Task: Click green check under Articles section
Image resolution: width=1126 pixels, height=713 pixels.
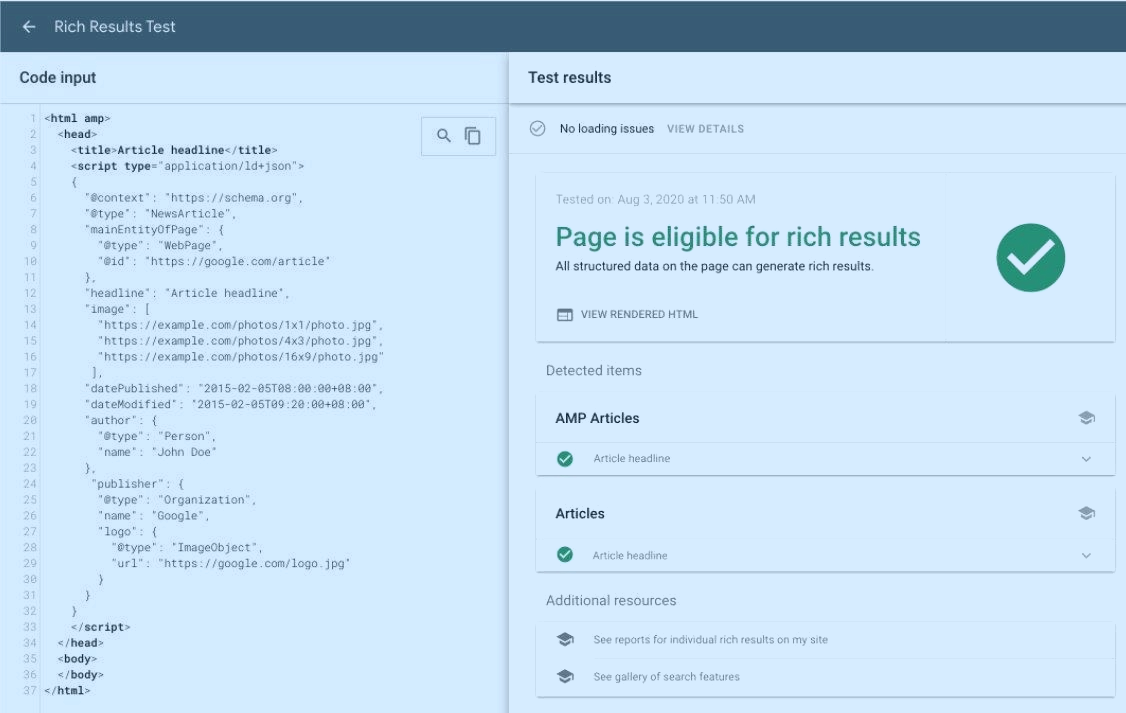Action: point(565,555)
